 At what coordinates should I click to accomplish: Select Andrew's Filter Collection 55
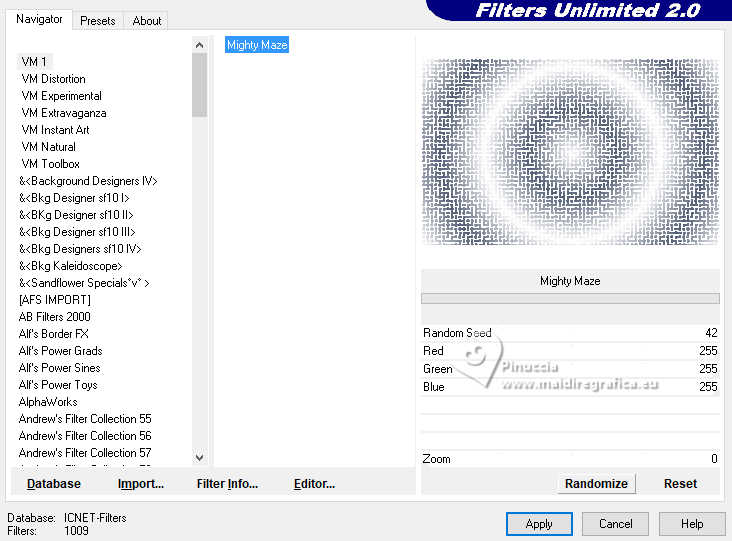click(85, 419)
